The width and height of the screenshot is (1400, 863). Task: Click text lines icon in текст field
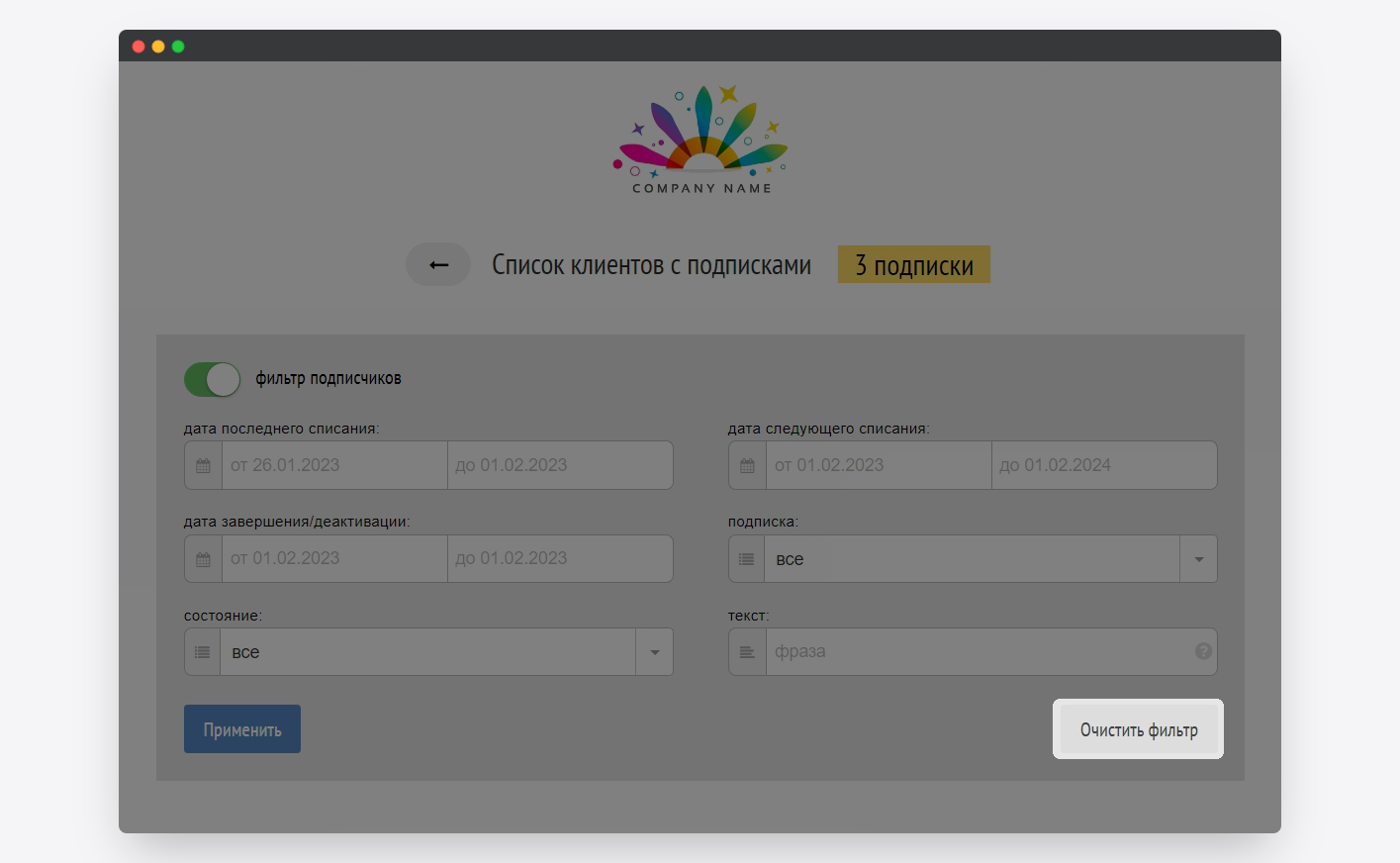[747, 652]
